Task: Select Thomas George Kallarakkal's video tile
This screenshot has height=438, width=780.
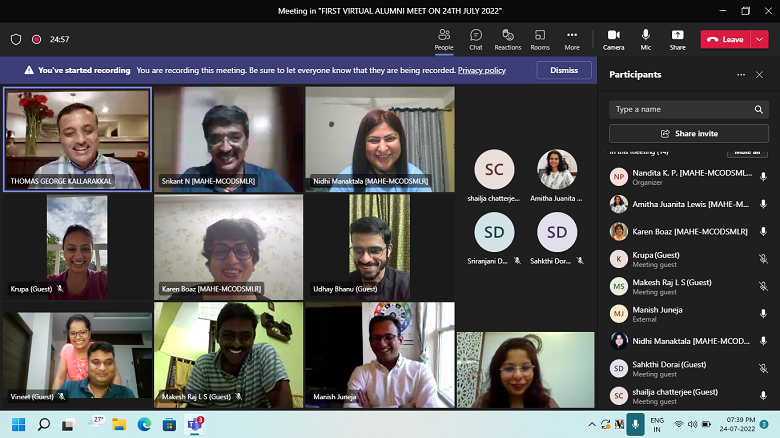Action: coord(77,138)
